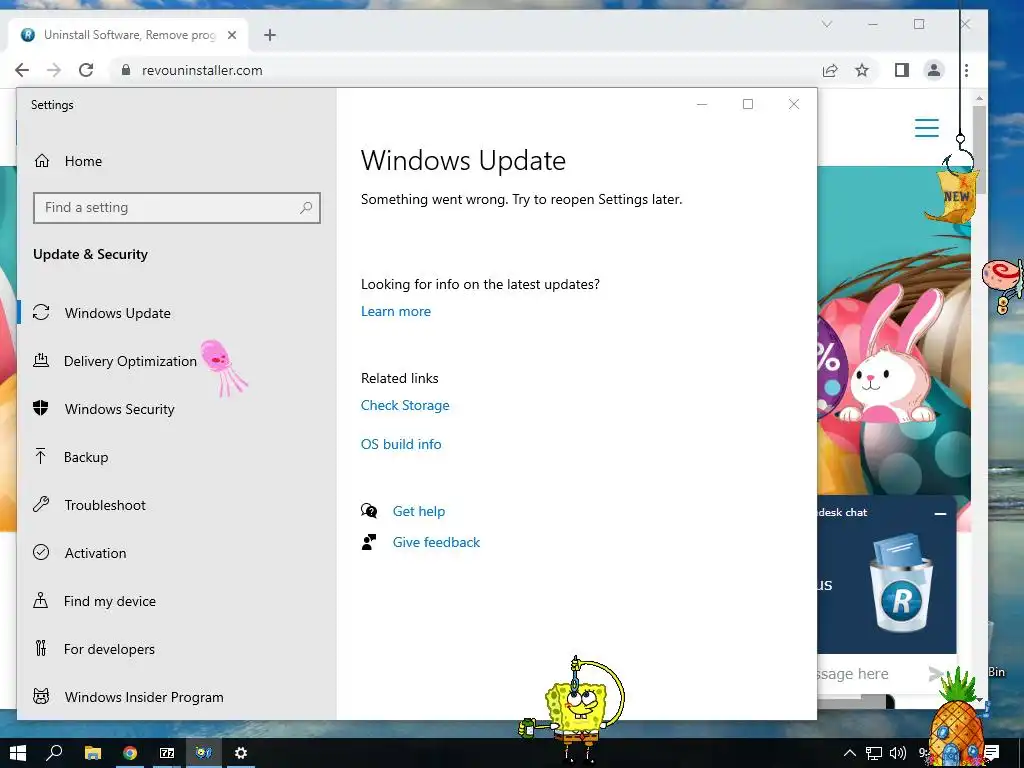
Task: Click the Give feedback link
Action: (x=436, y=542)
